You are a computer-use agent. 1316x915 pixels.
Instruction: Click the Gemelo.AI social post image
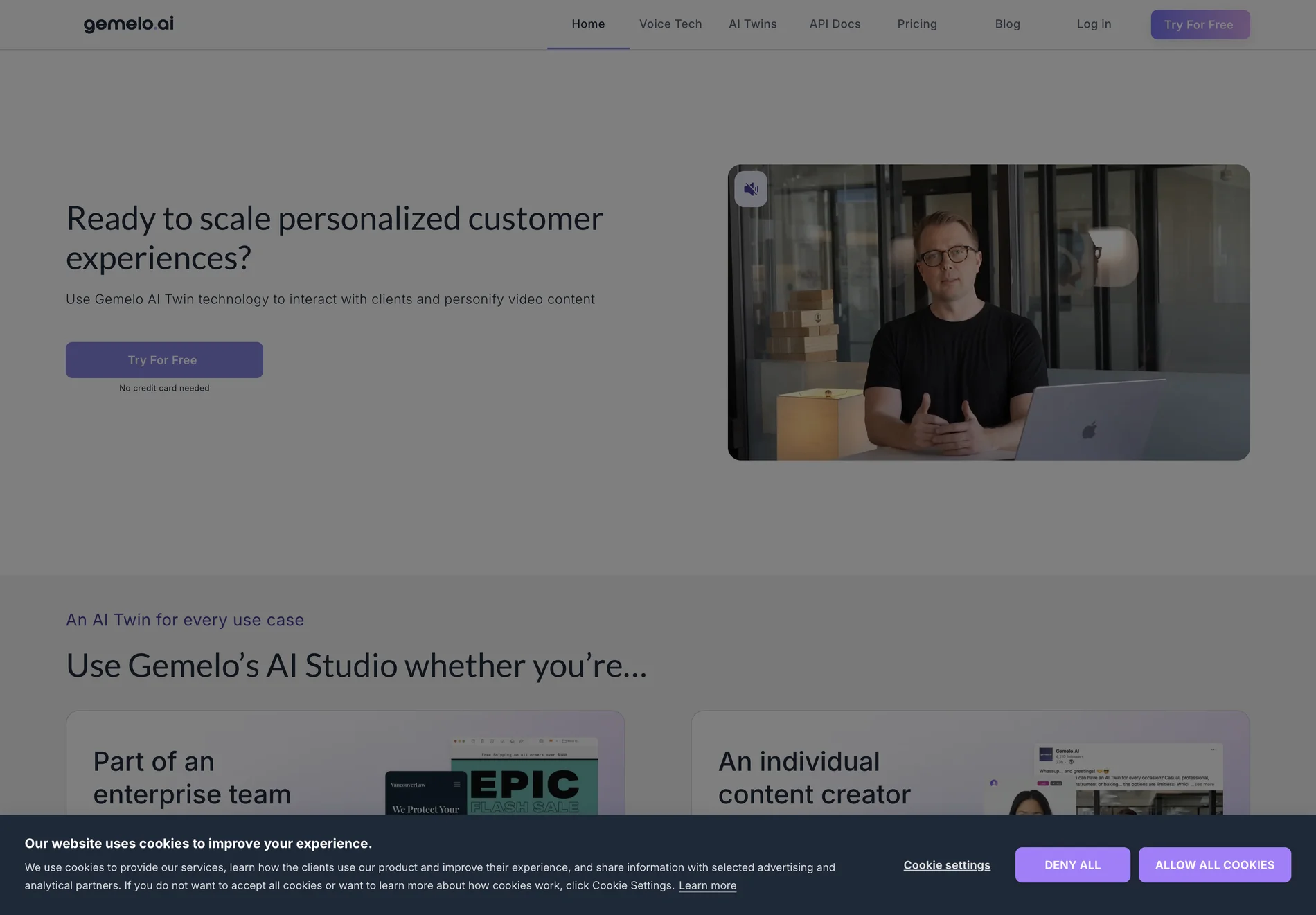coord(1128,779)
